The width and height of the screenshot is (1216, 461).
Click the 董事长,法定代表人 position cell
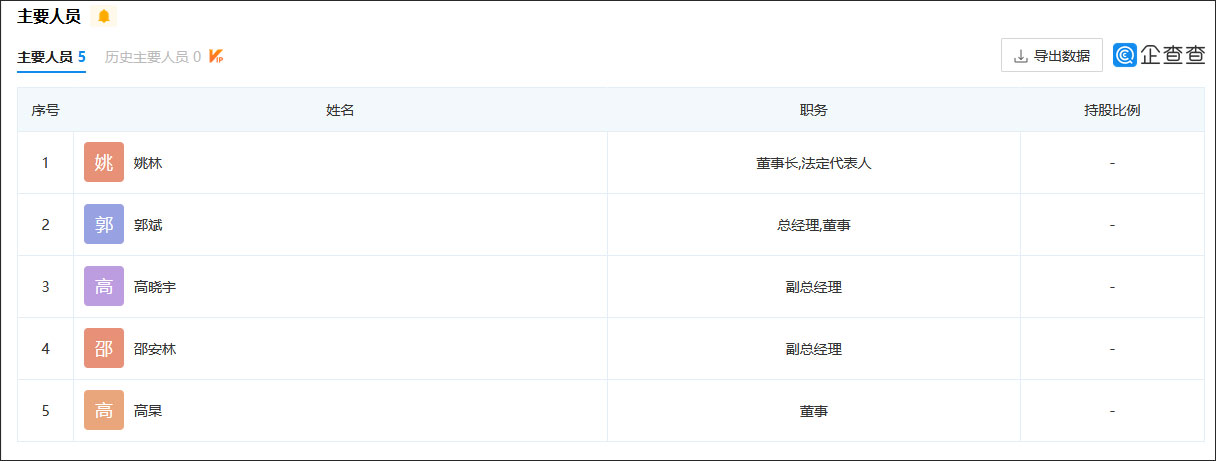tap(813, 163)
